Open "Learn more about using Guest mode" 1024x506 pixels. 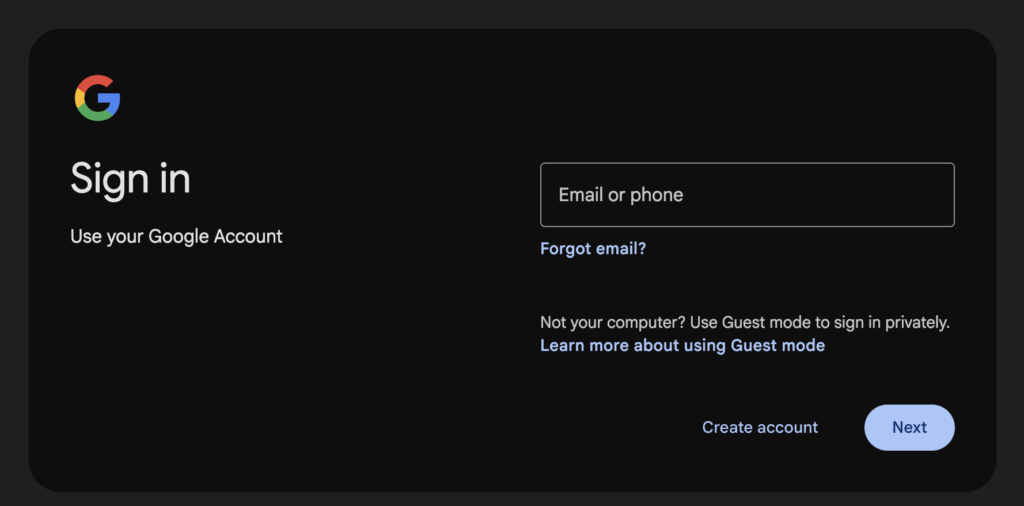tap(682, 345)
